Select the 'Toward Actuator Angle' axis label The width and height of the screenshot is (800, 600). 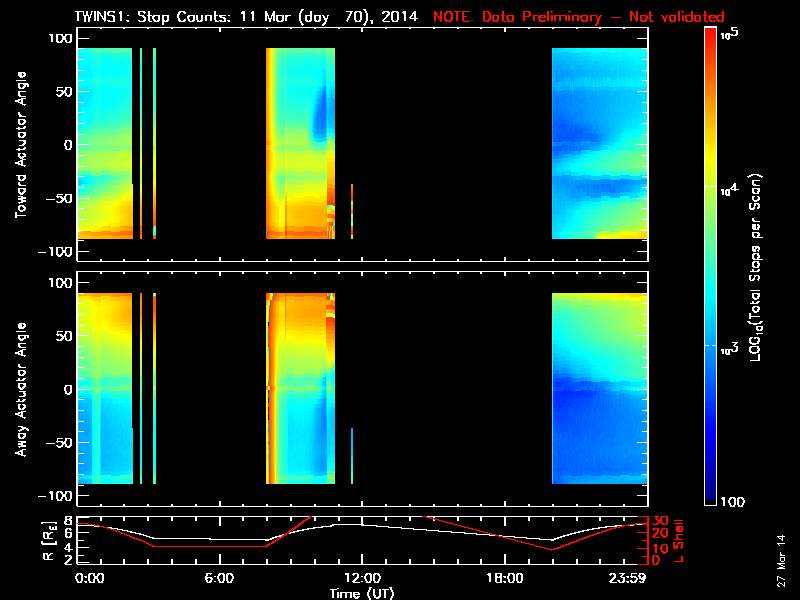pos(18,144)
